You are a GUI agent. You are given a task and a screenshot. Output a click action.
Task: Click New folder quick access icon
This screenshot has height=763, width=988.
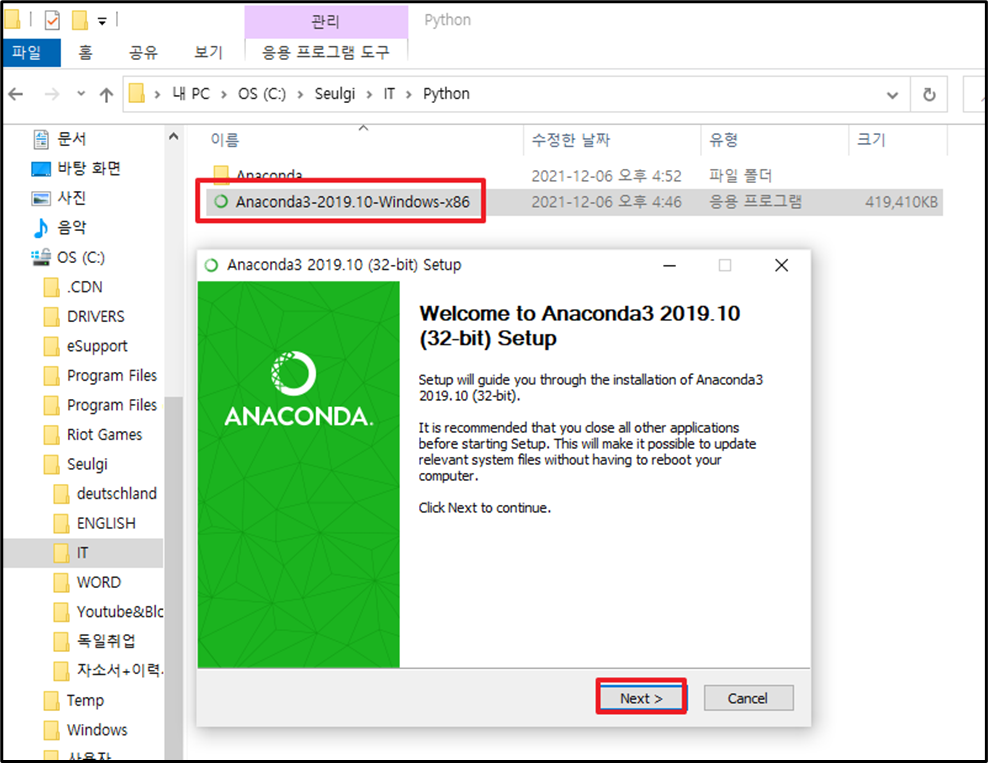[79, 21]
